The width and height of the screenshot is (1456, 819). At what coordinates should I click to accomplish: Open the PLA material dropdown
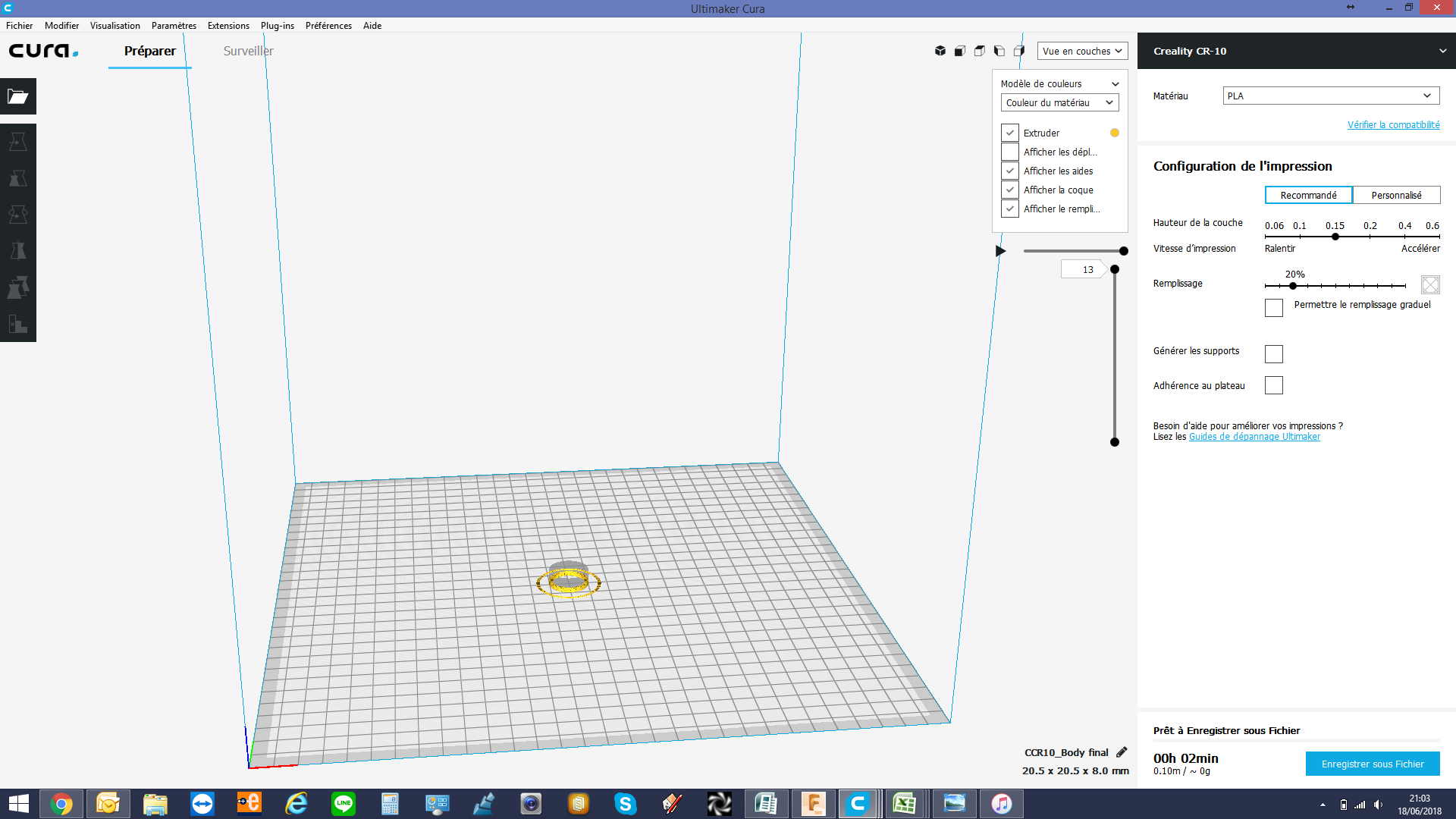[x=1331, y=96]
